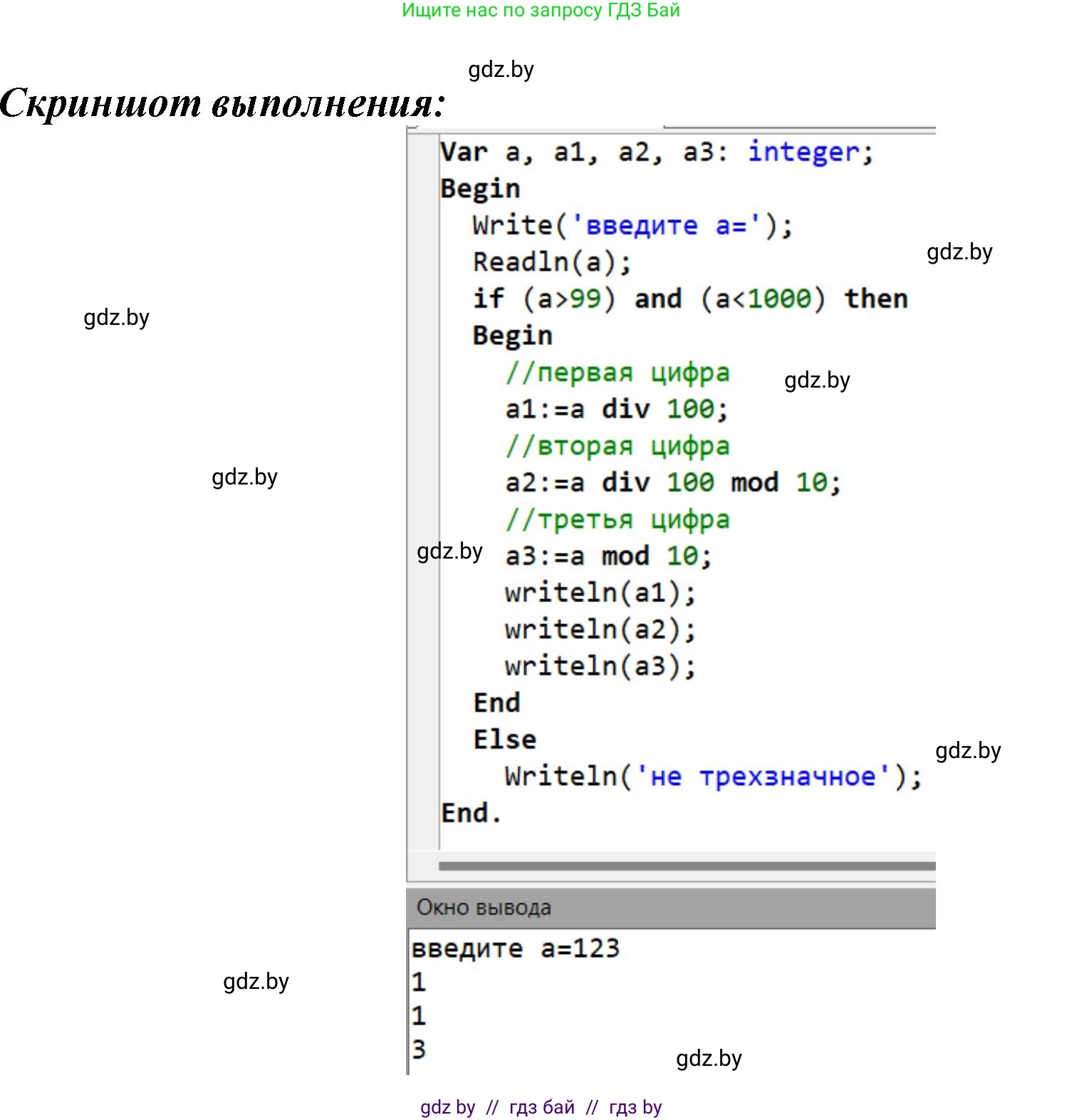Viewport: 1084px width, 1120px height.
Task: Place cursor on 'a3:=a mod 10;' line
Action: coord(608,556)
